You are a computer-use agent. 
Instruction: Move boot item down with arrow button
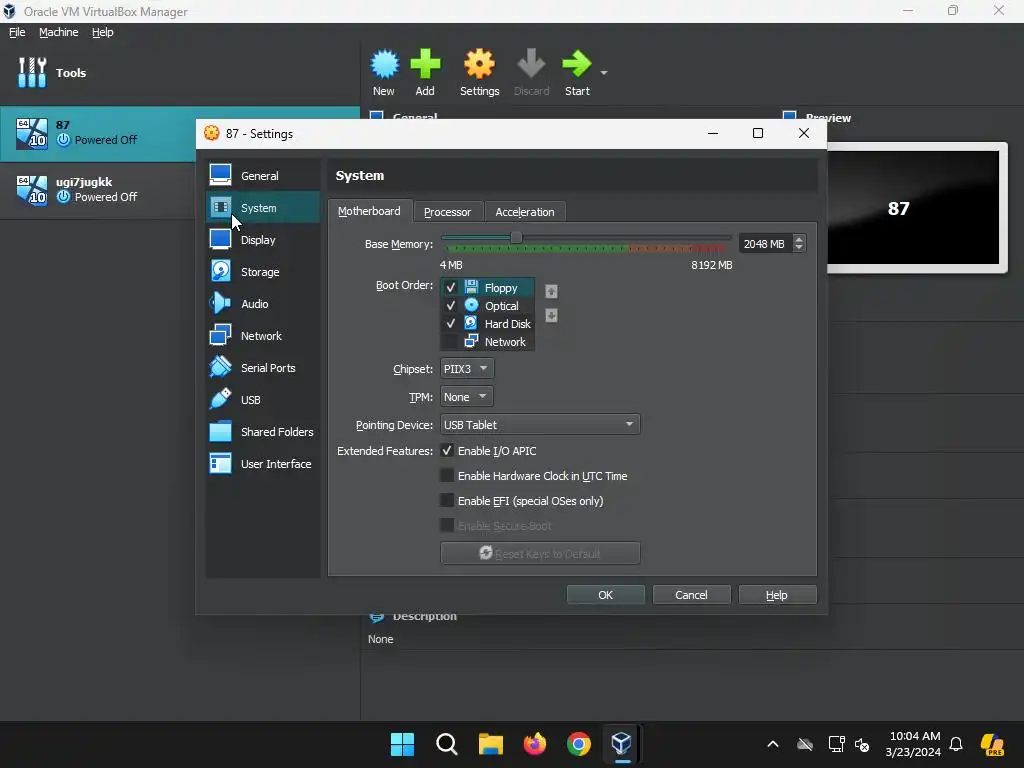tap(551, 315)
